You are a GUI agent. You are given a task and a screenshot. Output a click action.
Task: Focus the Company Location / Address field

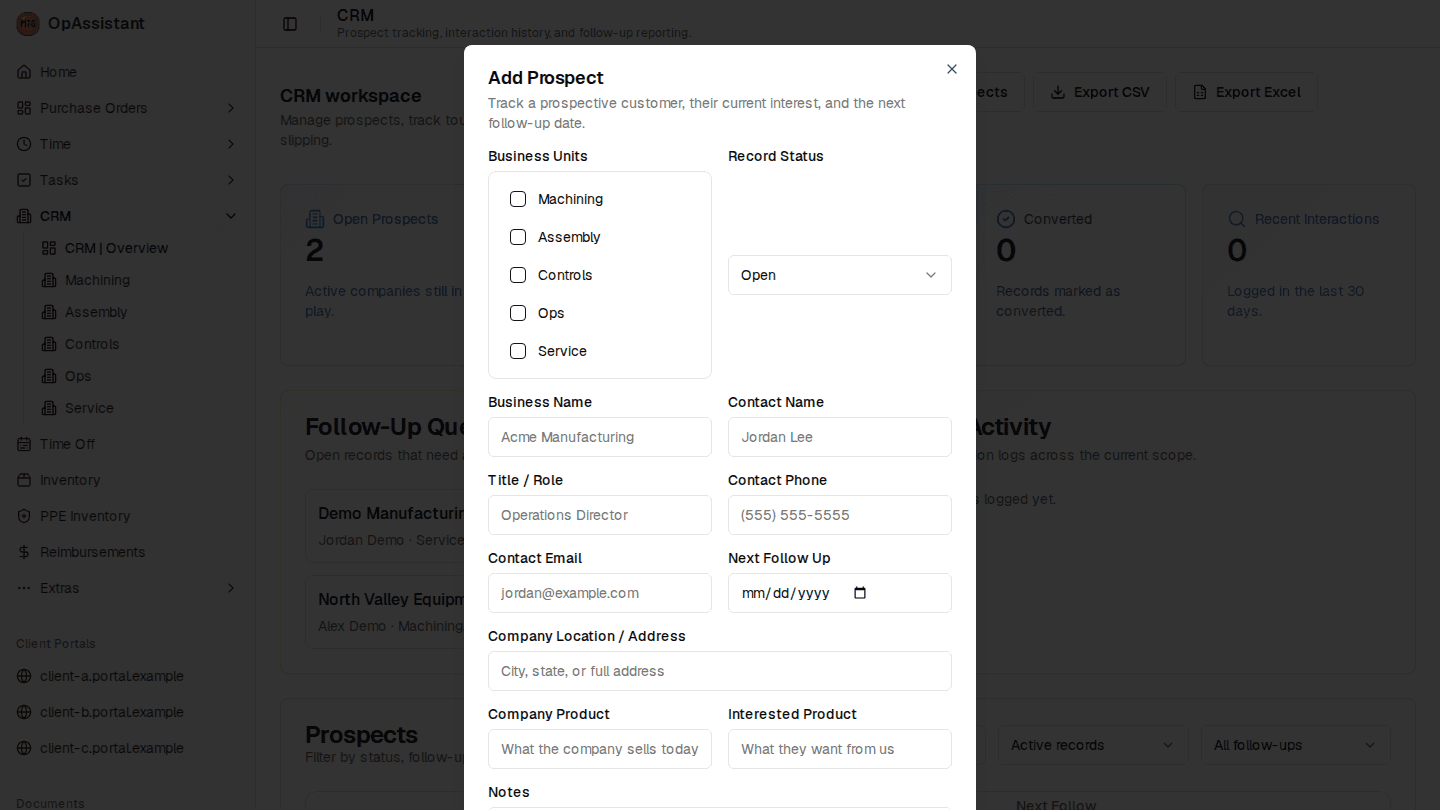pyautogui.click(x=720, y=671)
